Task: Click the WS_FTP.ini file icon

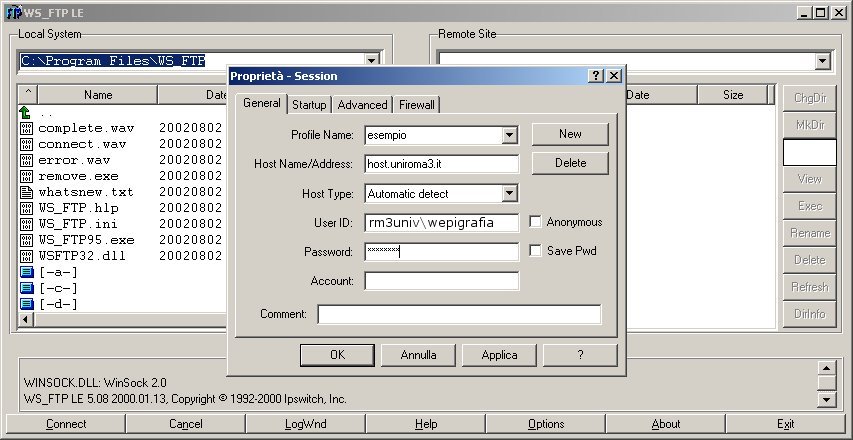Action: (26, 224)
